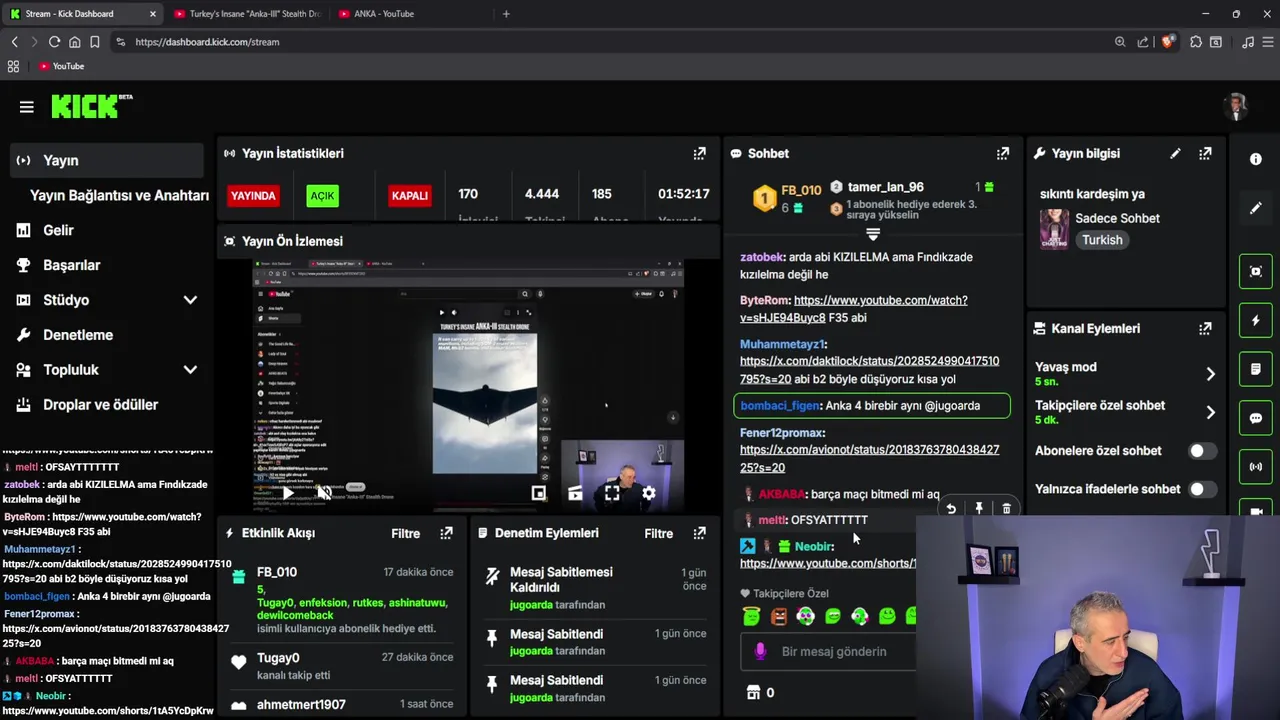The image size is (1280, 720).
Task: Click the Kick logo
Action: point(91,106)
